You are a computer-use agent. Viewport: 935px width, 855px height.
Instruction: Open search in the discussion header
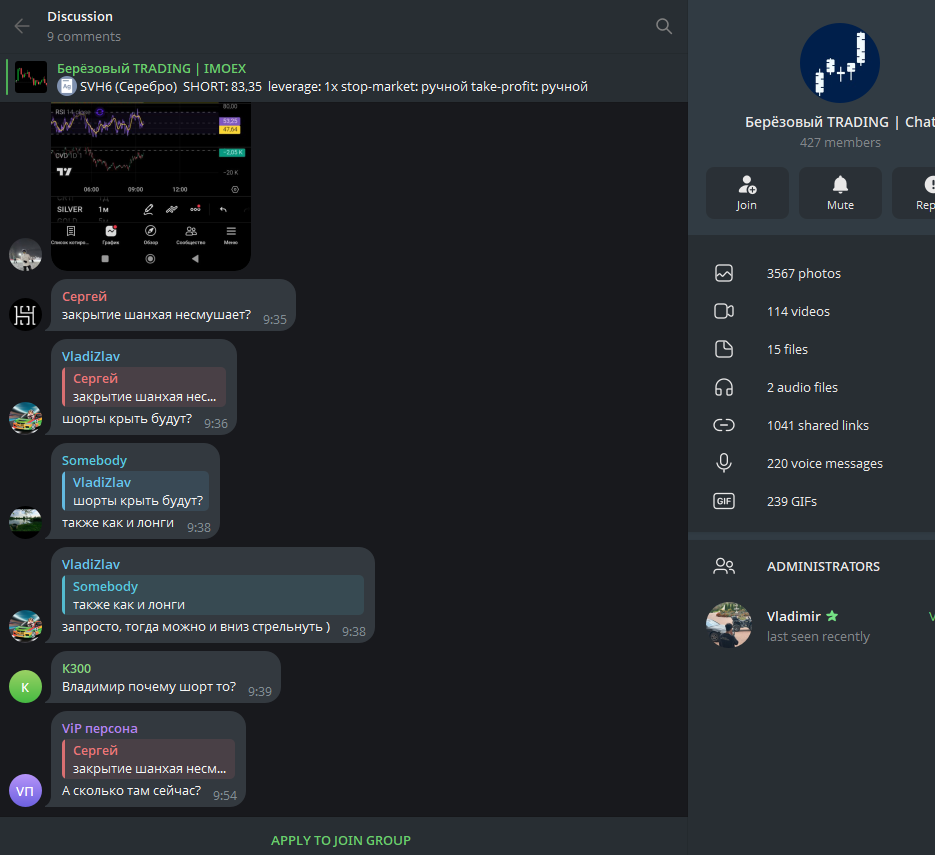664,26
